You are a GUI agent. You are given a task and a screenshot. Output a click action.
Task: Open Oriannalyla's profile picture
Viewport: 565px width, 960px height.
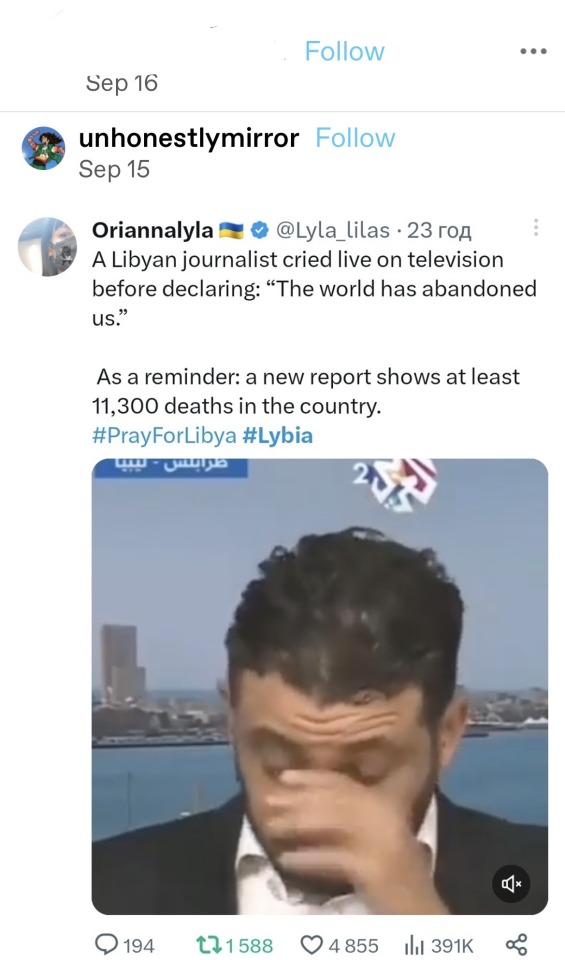(x=47, y=247)
